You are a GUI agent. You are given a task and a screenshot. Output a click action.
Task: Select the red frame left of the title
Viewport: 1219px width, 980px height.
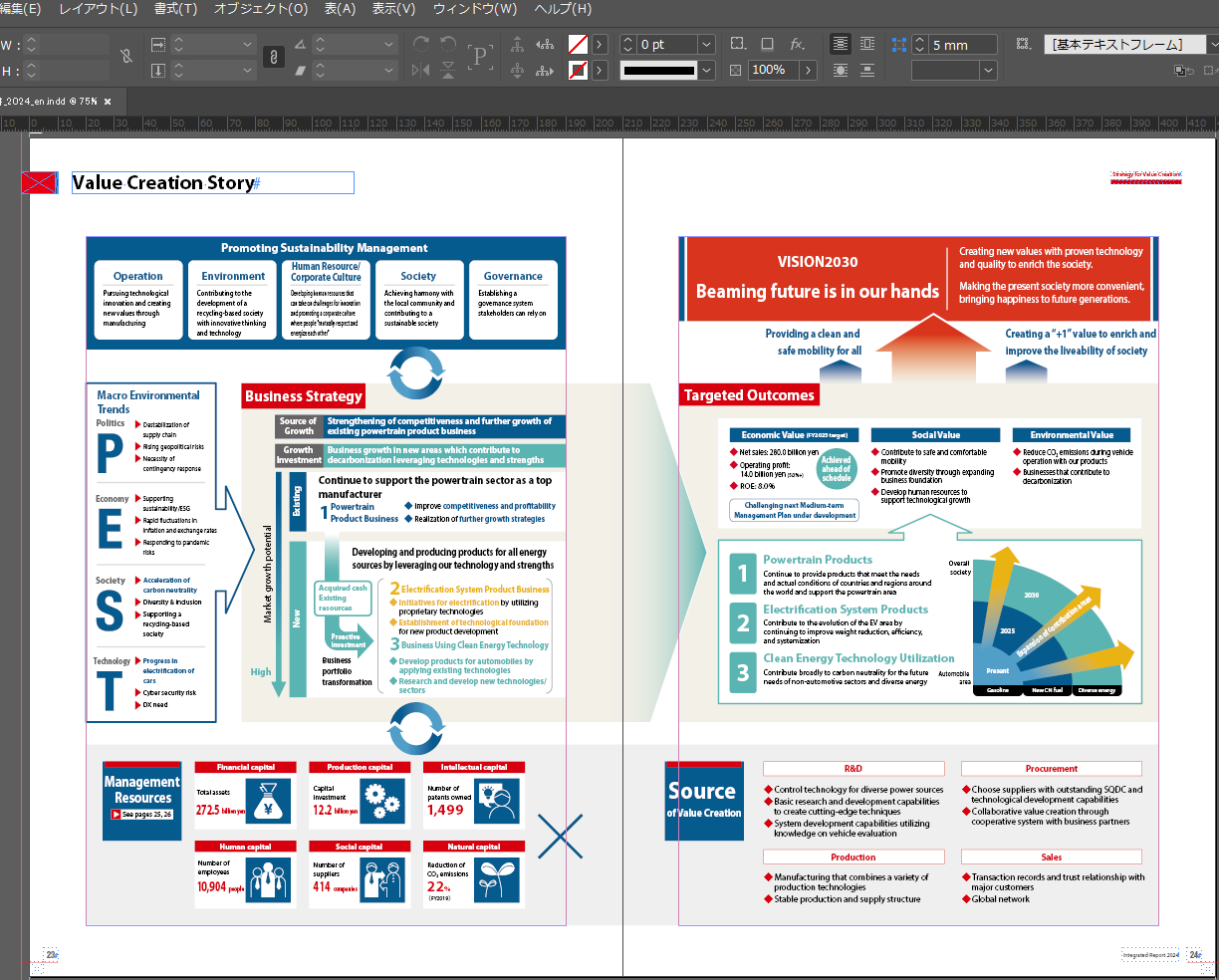pos(40,182)
